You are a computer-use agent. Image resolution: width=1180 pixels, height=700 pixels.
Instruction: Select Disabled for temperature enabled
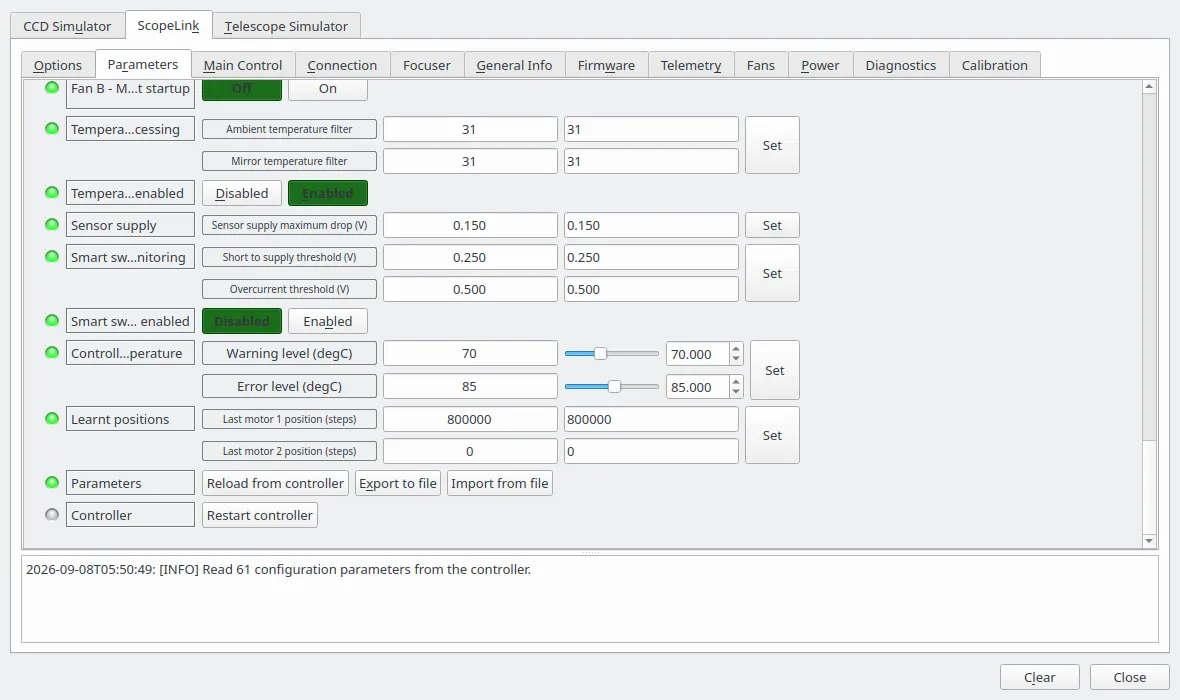click(x=242, y=193)
